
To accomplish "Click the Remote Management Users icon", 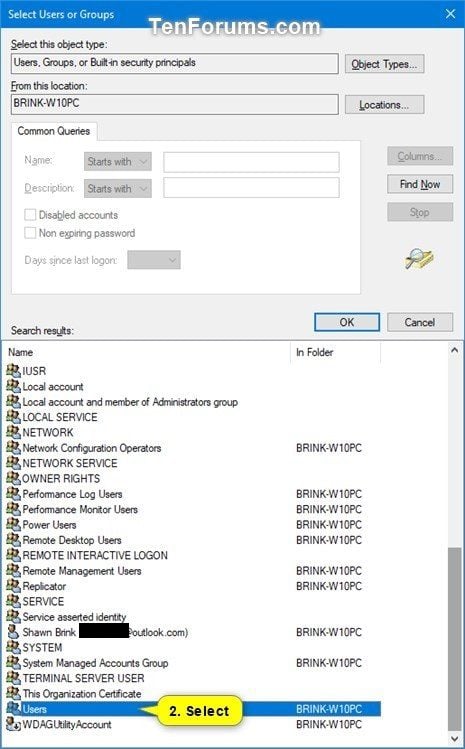I will 13,570.
